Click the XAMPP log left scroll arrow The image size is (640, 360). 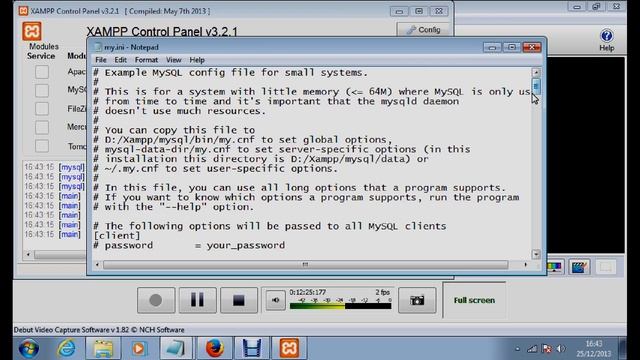click(x=28, y=255)
